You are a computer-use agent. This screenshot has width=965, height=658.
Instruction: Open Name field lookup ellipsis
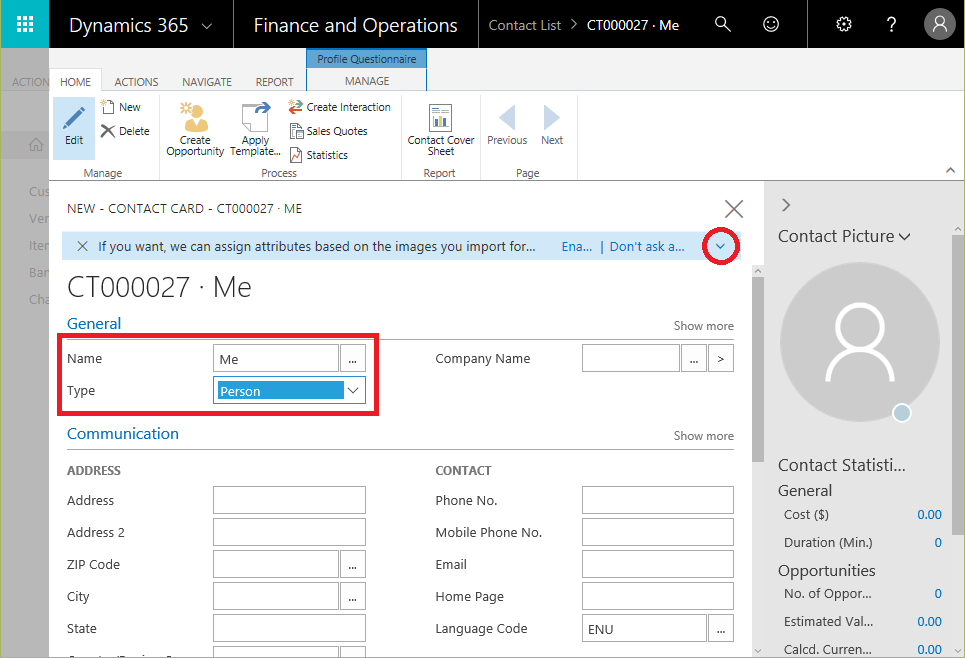click(x=352, y=358)
